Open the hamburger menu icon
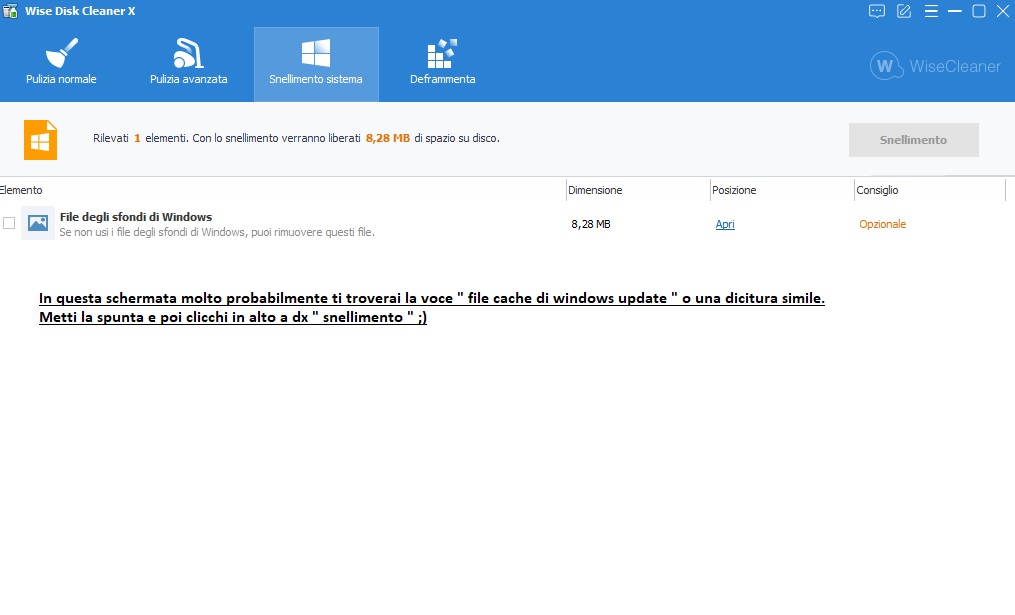The height and width of the screenshot is (615, 1015). [x=931, y=11]
